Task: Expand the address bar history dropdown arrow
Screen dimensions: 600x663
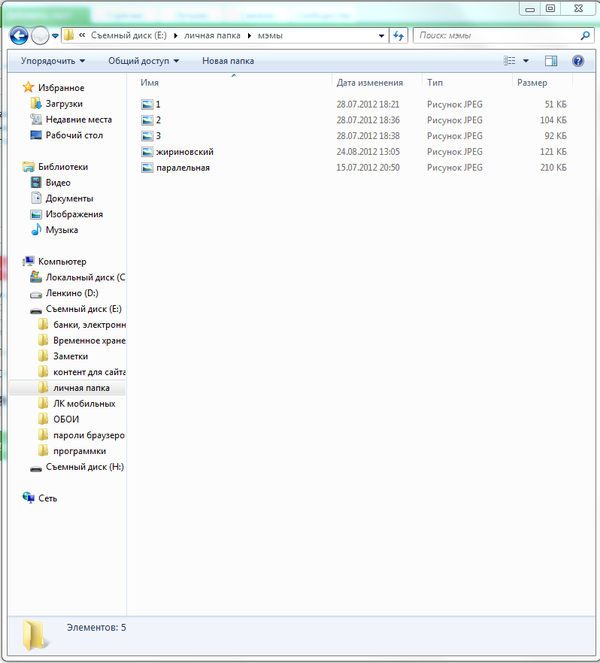Action: point(382,36)
